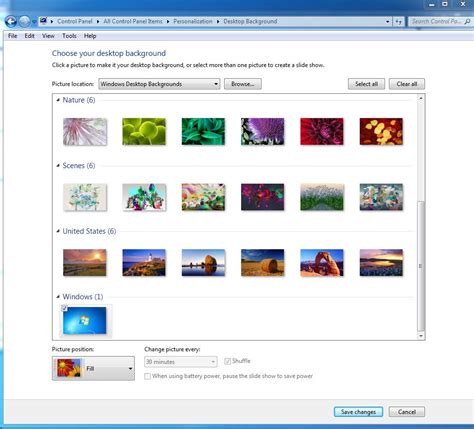Click the Cancel button
Image resolution: width=474 pixels, height=429 pixels.
(407, 412)
